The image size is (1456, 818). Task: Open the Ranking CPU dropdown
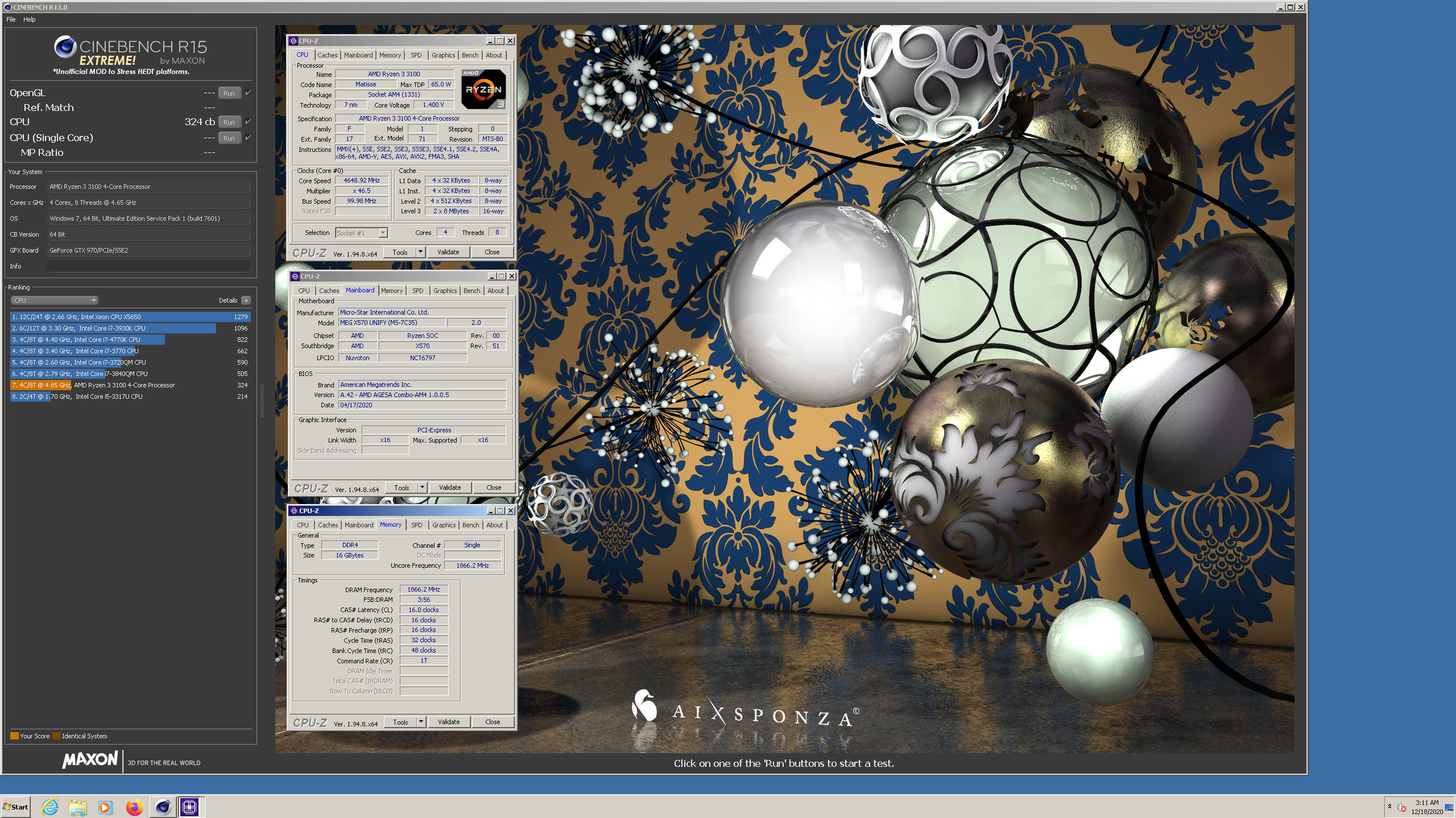(55, 300)
